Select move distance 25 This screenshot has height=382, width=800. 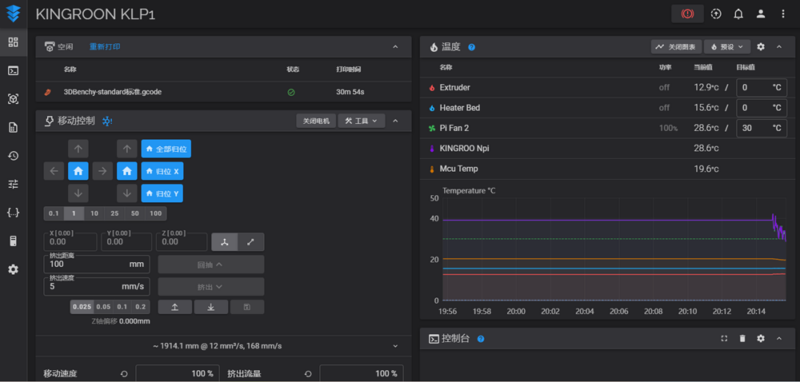pyautogui.click(x=115, y=214)
